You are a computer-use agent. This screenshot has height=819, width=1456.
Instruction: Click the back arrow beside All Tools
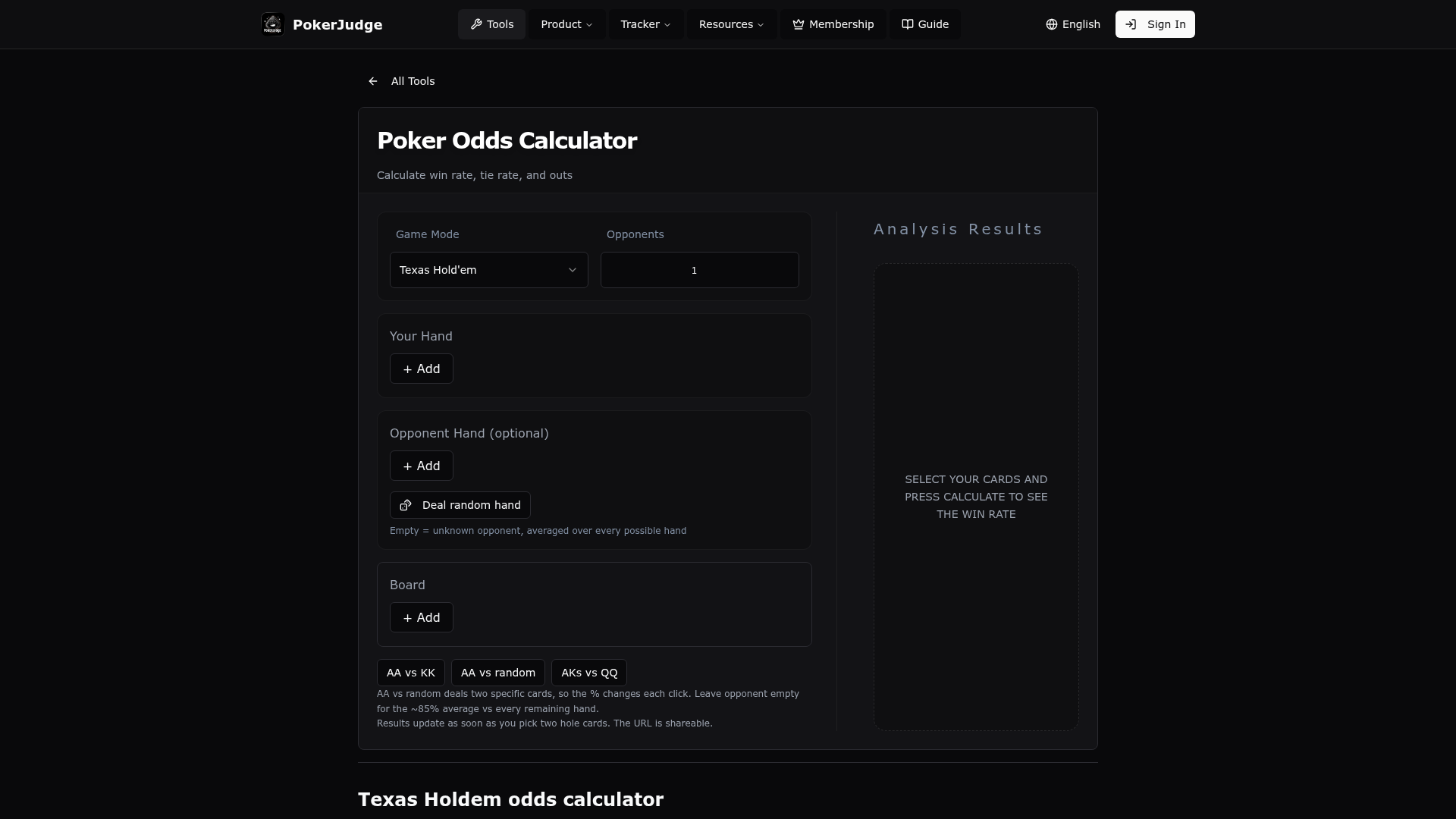coord(373,81)
